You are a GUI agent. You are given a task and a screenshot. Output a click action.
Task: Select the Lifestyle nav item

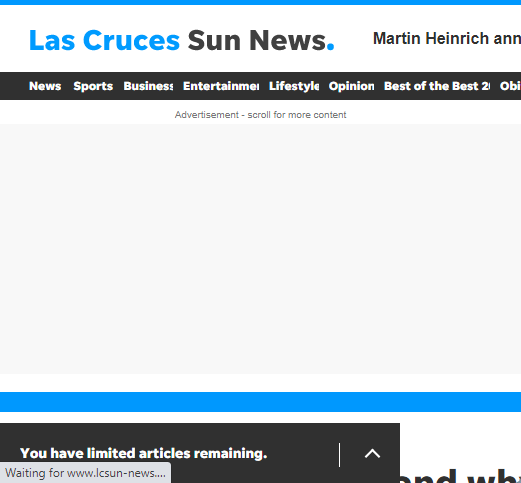click(294, 86)
